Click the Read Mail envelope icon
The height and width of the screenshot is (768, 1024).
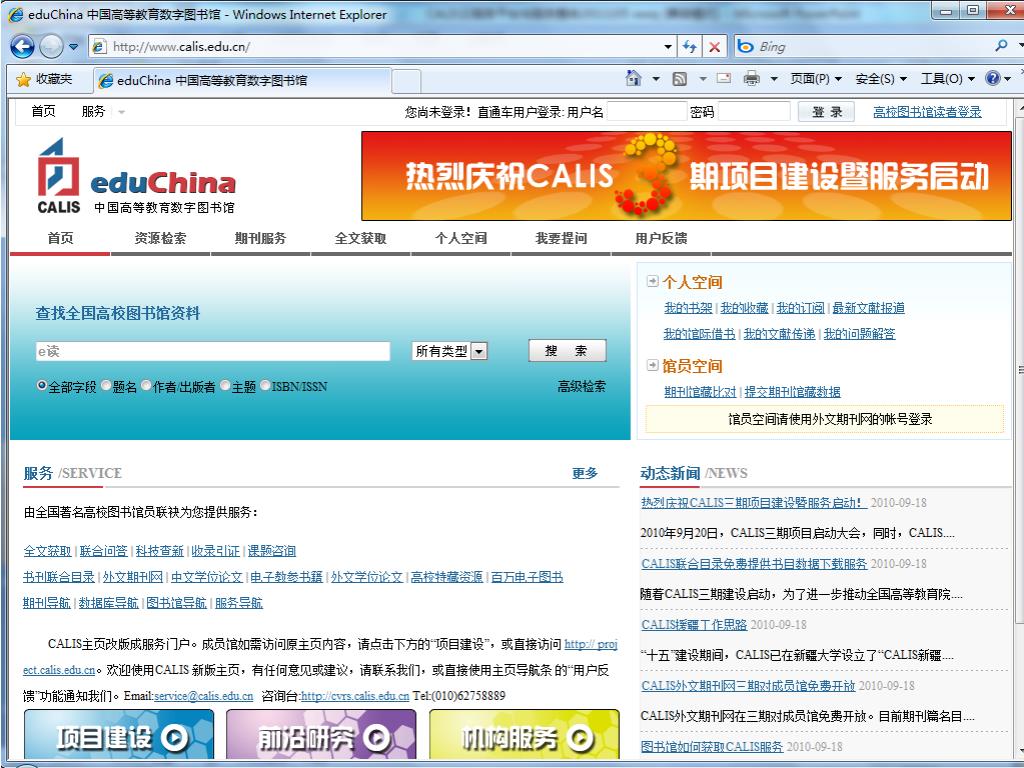point(724,78)
